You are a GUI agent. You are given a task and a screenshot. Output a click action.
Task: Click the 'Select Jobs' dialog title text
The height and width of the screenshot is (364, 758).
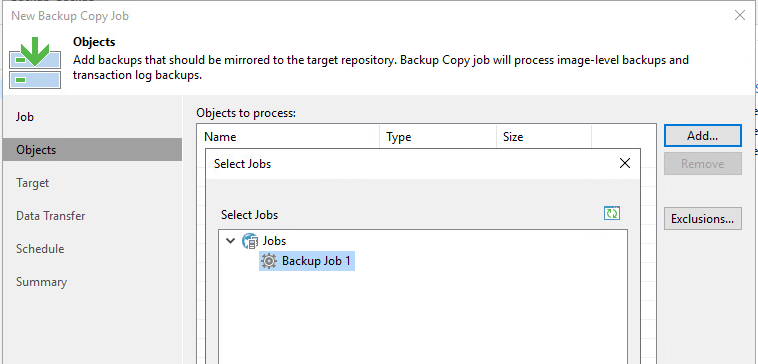click(242, 163)
